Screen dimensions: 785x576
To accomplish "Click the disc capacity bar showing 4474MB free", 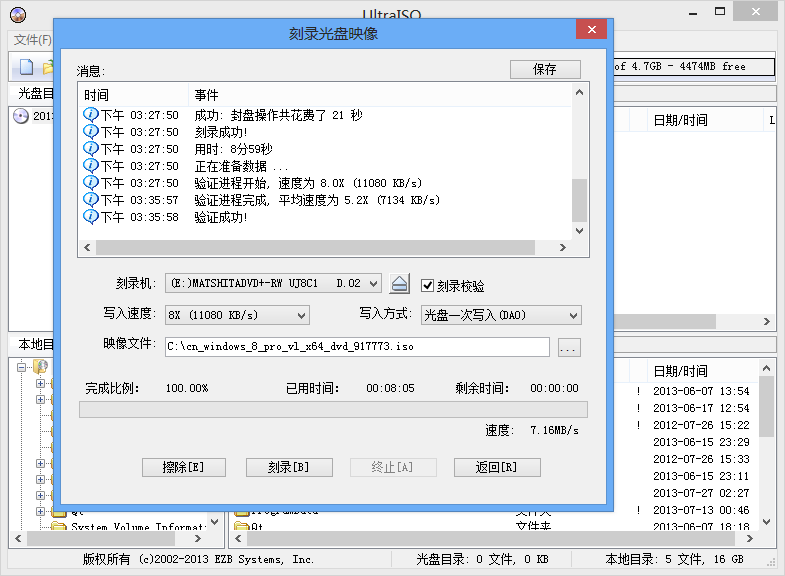I will click(x=694, y=67).
